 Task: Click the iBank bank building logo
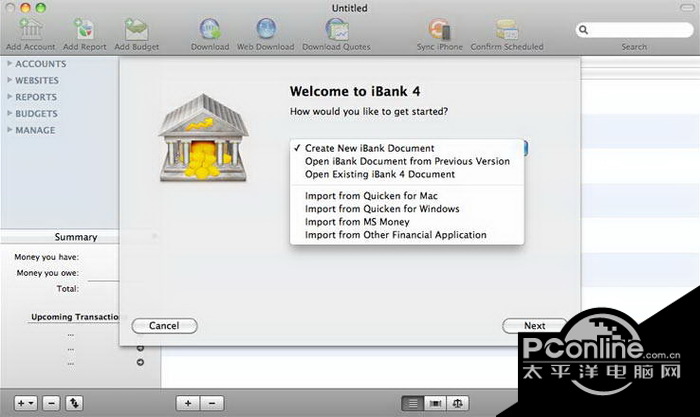pyautogui.click(x=204, y=138)
